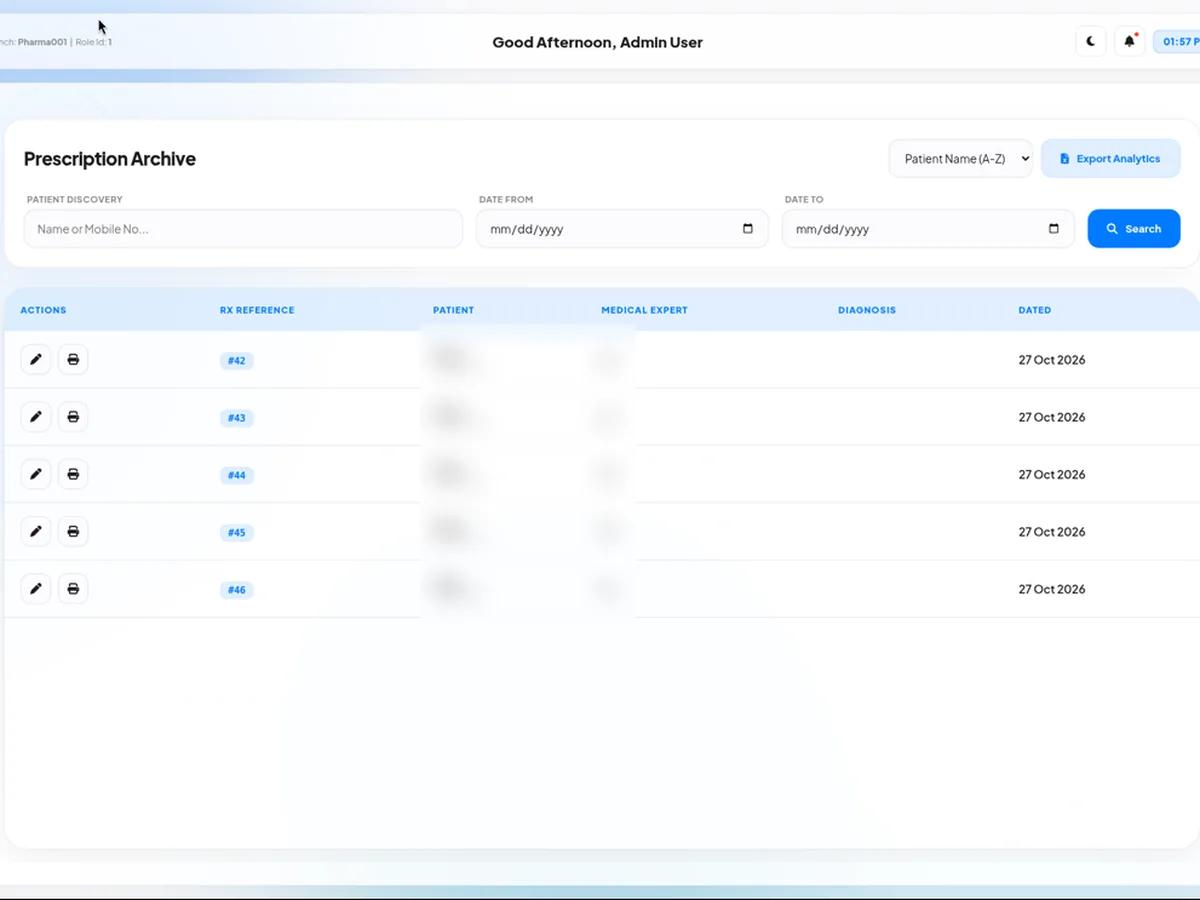The image size is (1200, 900).
Task: Open calendar picker in Date To
Action: pos(1054,229)
